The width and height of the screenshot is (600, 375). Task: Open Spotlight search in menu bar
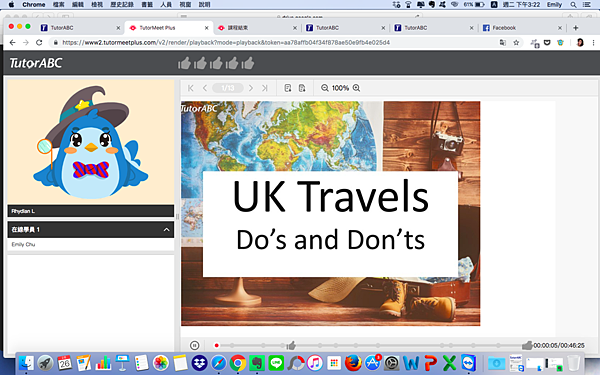[x=573, y=5]
